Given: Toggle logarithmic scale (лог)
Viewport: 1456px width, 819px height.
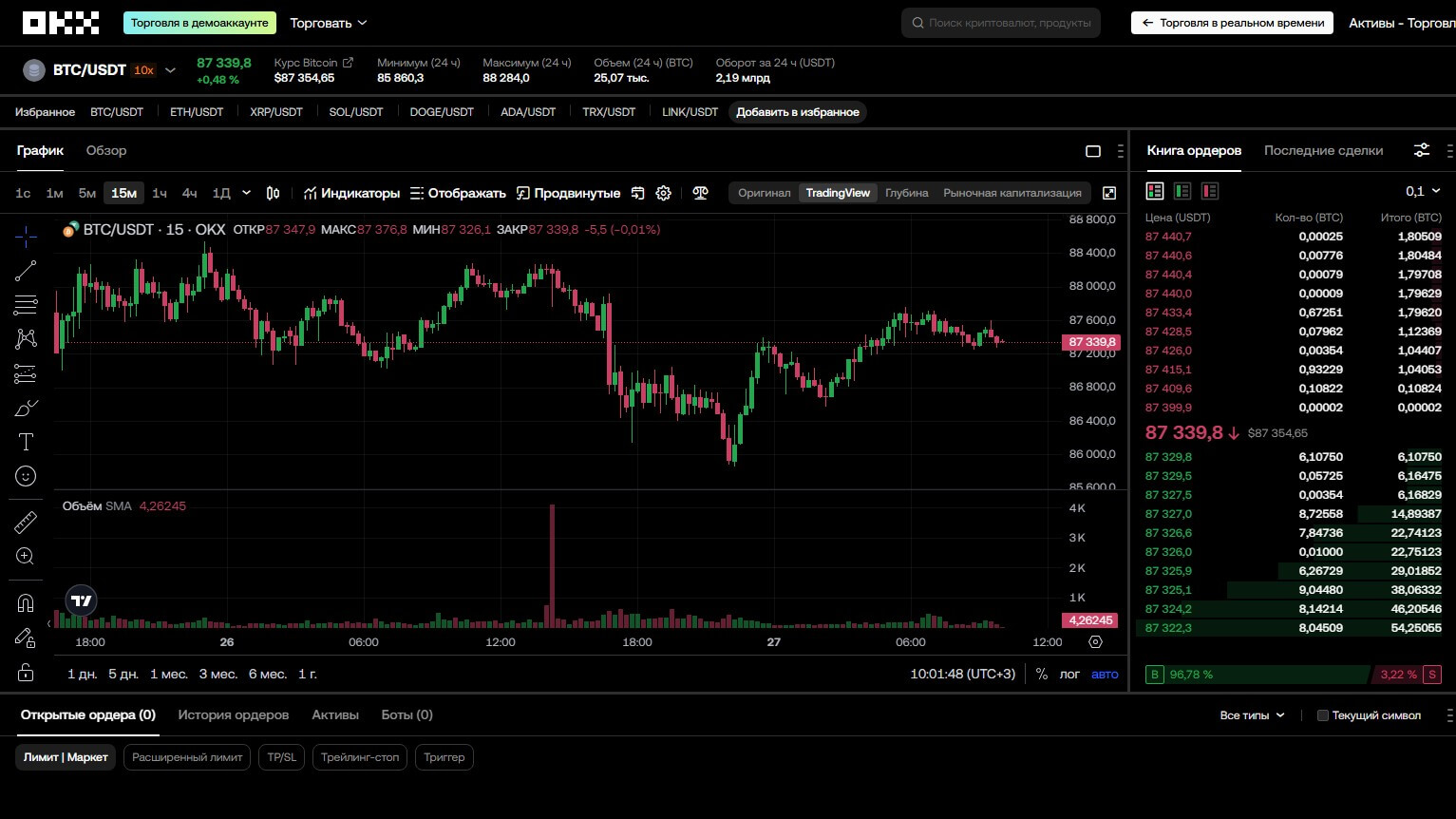Looking at the screenshot, I should coord(1069,674).
